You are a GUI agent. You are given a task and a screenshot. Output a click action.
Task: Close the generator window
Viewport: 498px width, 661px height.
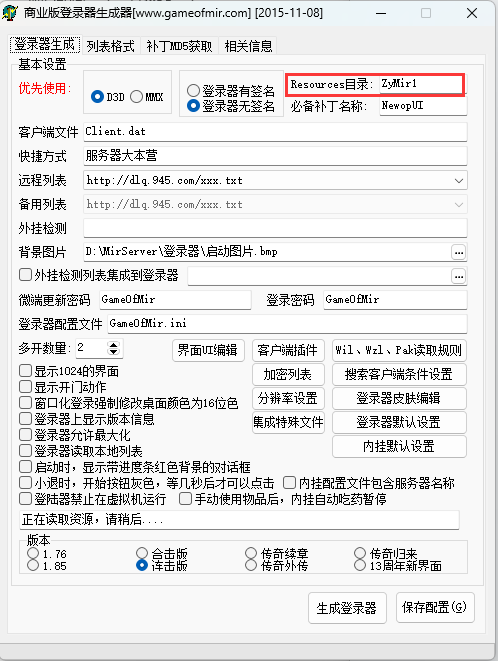[x=472, y=13]
